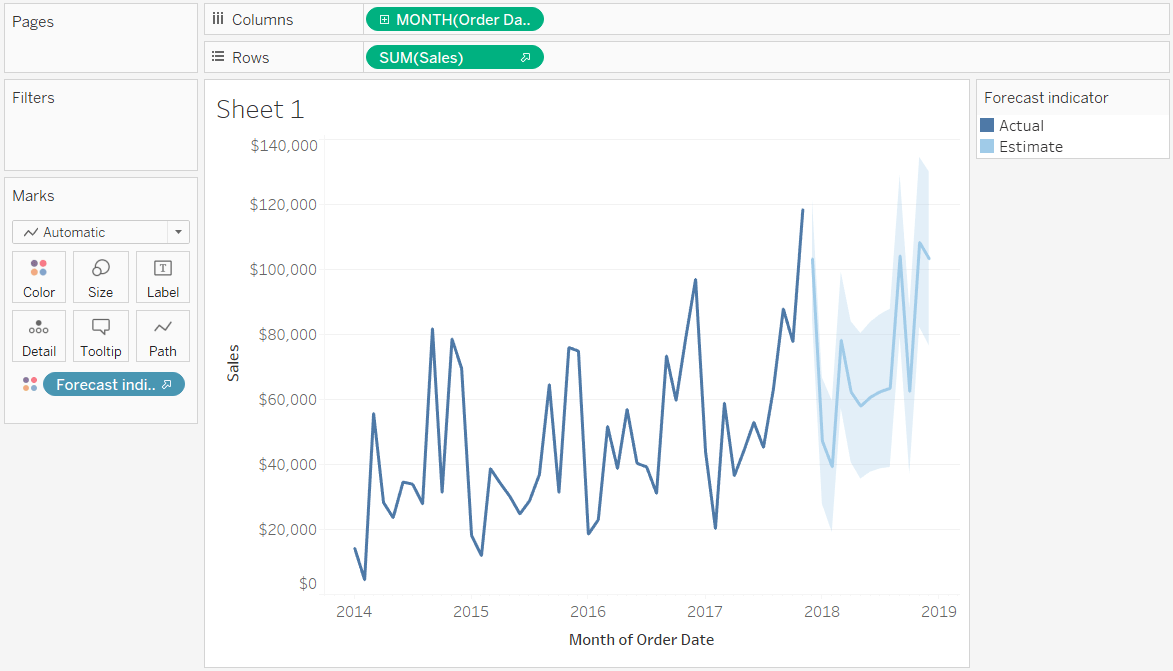Click the Columns shelf icon
Viewport: 1173px width, 671px height.
point(219,18)
